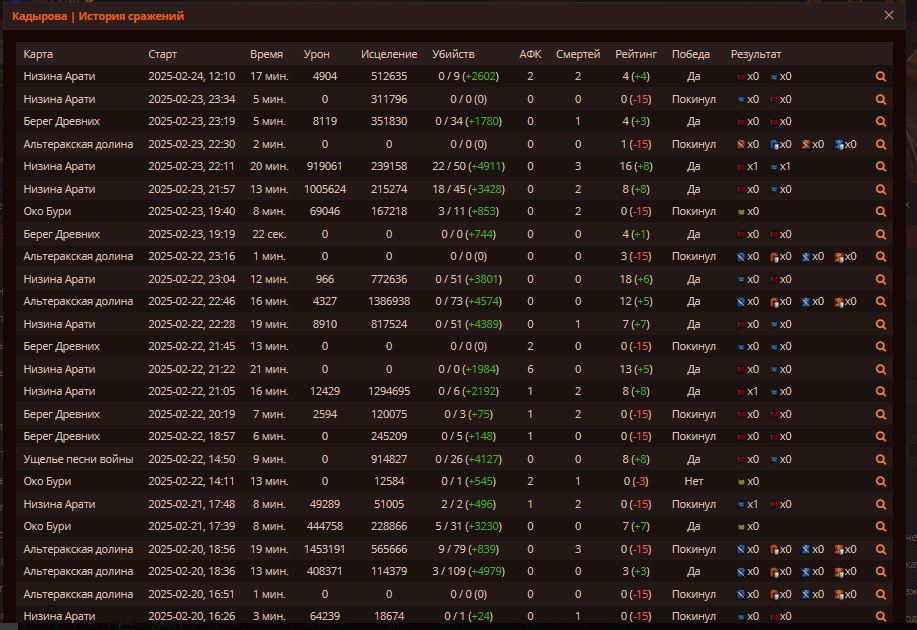Open details for 2025-02-22, 21:45 battle
Image resolution: width=917 pixels, height=630 pixels.
pos(881,347)
